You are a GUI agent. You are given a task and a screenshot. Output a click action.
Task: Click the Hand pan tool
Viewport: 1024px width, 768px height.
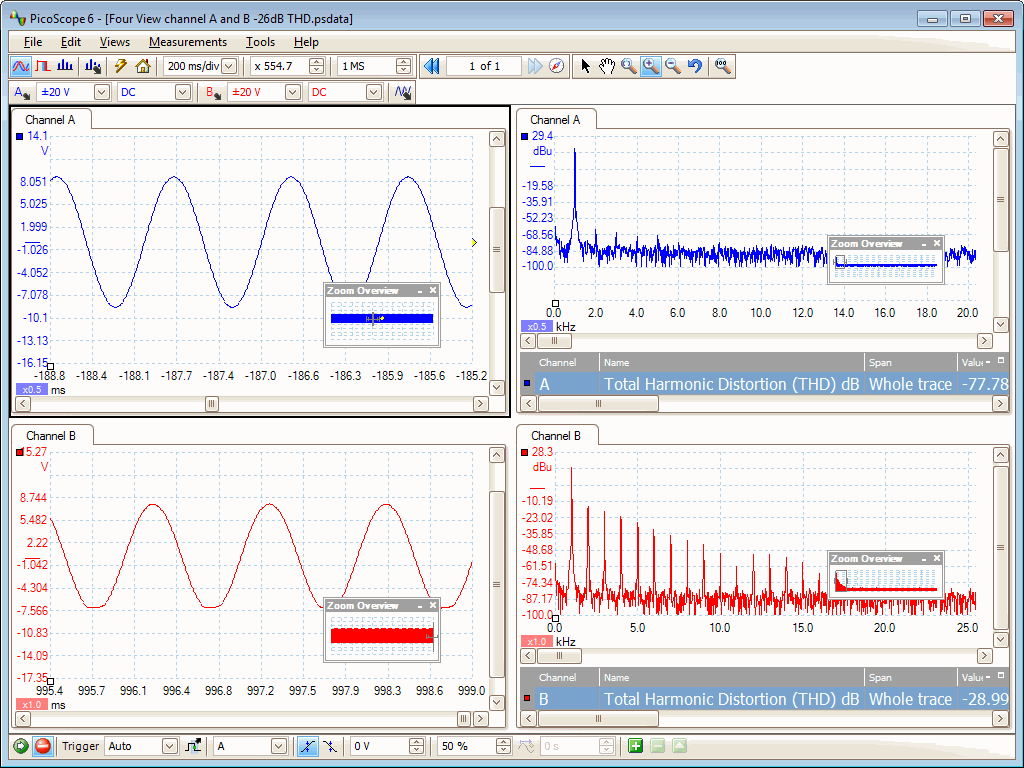[x=607, y=66]
